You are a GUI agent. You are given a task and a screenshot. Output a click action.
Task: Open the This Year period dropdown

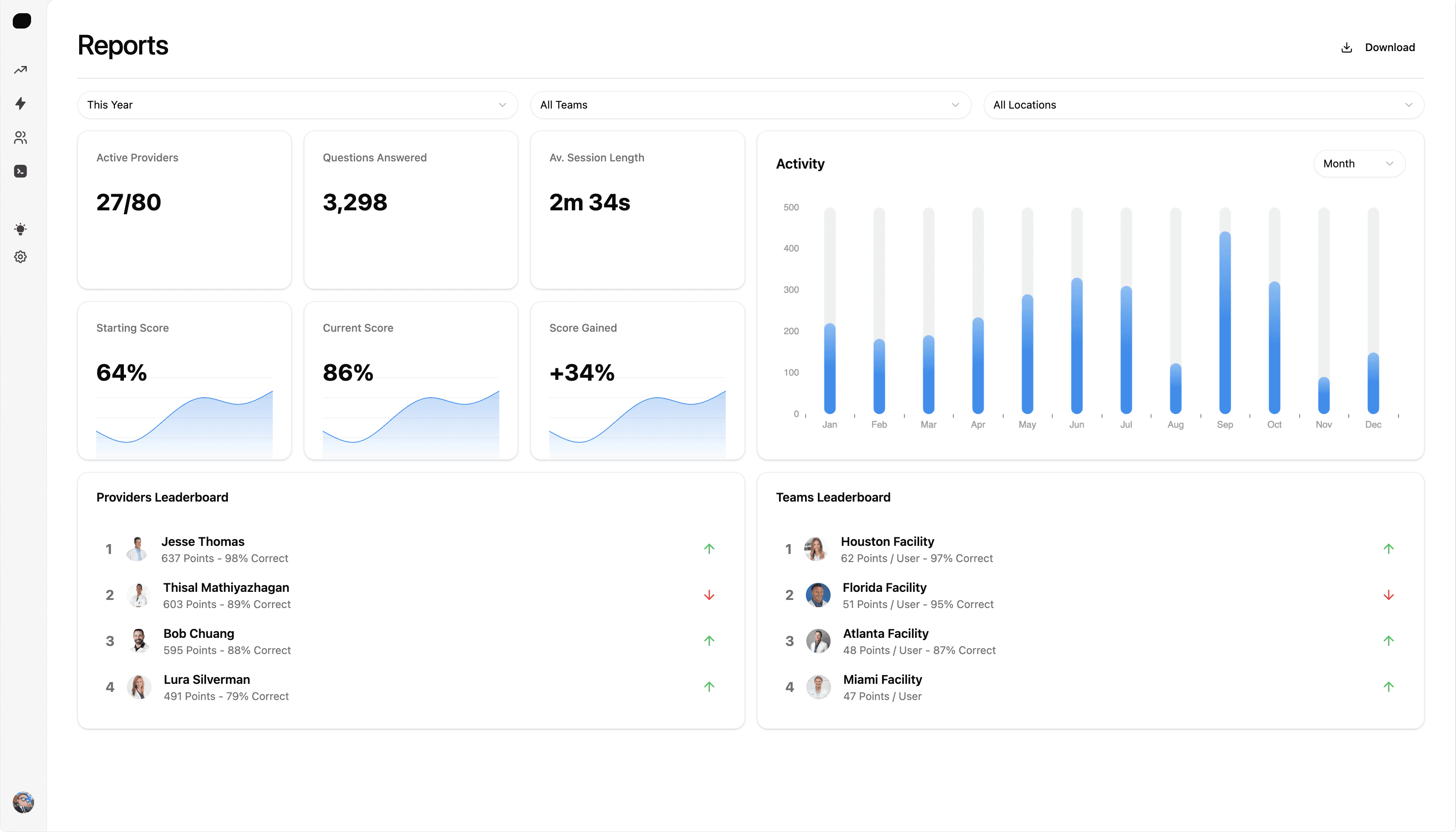pyautogui.click(x=297, y=105)
